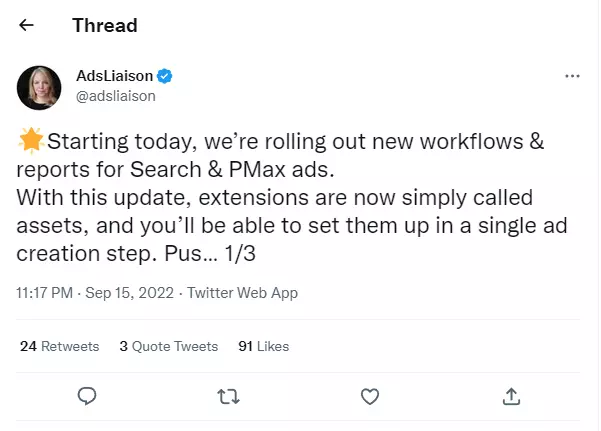601x431 pixels.
Task: View the 3 Quote Tweets list
Action: [169, 346]
